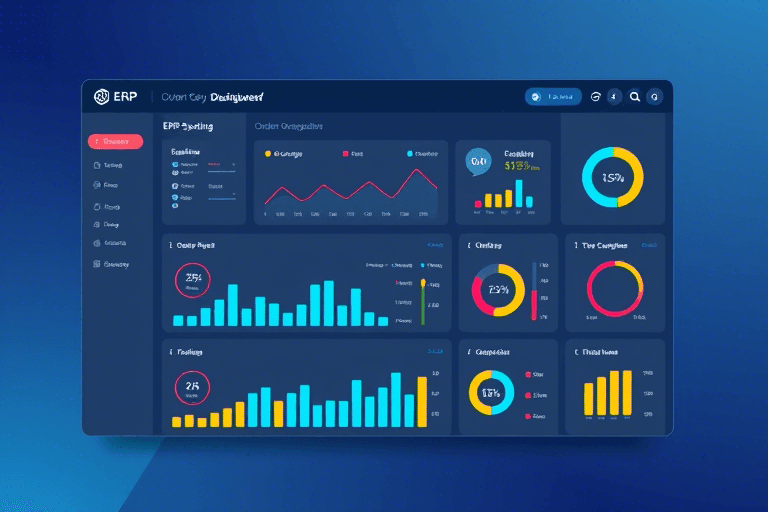Click the dashboard title text next to ERP
The image size is (768, 512).
click(210, 97)
